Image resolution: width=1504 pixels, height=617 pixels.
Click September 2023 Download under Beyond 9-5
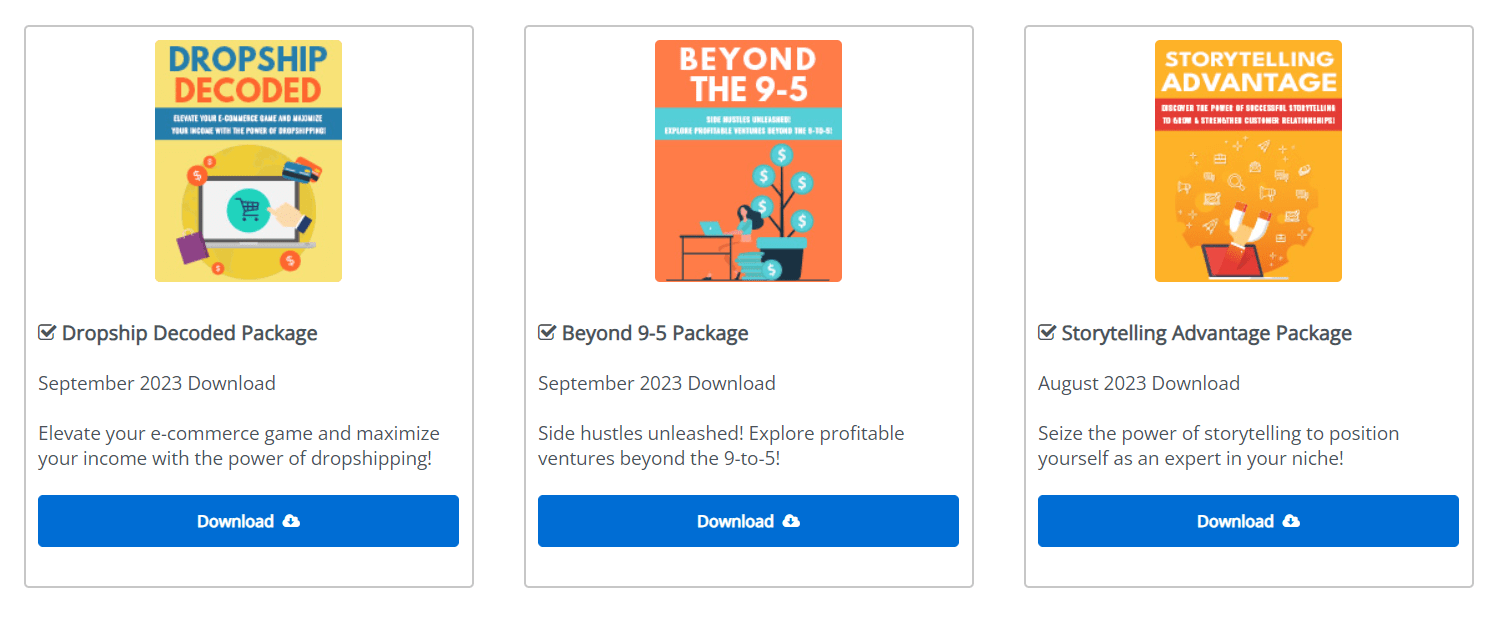pos(657,383)
